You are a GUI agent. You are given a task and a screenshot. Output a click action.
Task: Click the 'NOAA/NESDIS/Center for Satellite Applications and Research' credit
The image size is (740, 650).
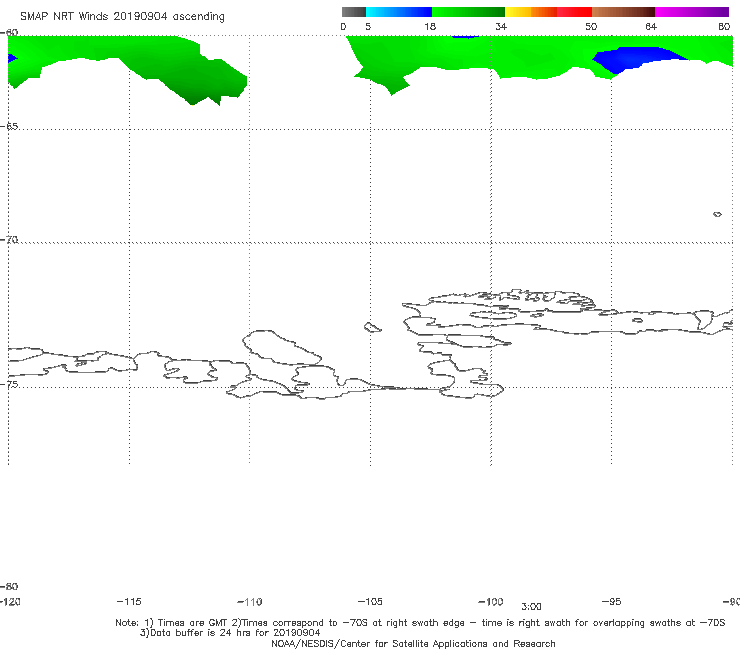coord(413,643)
